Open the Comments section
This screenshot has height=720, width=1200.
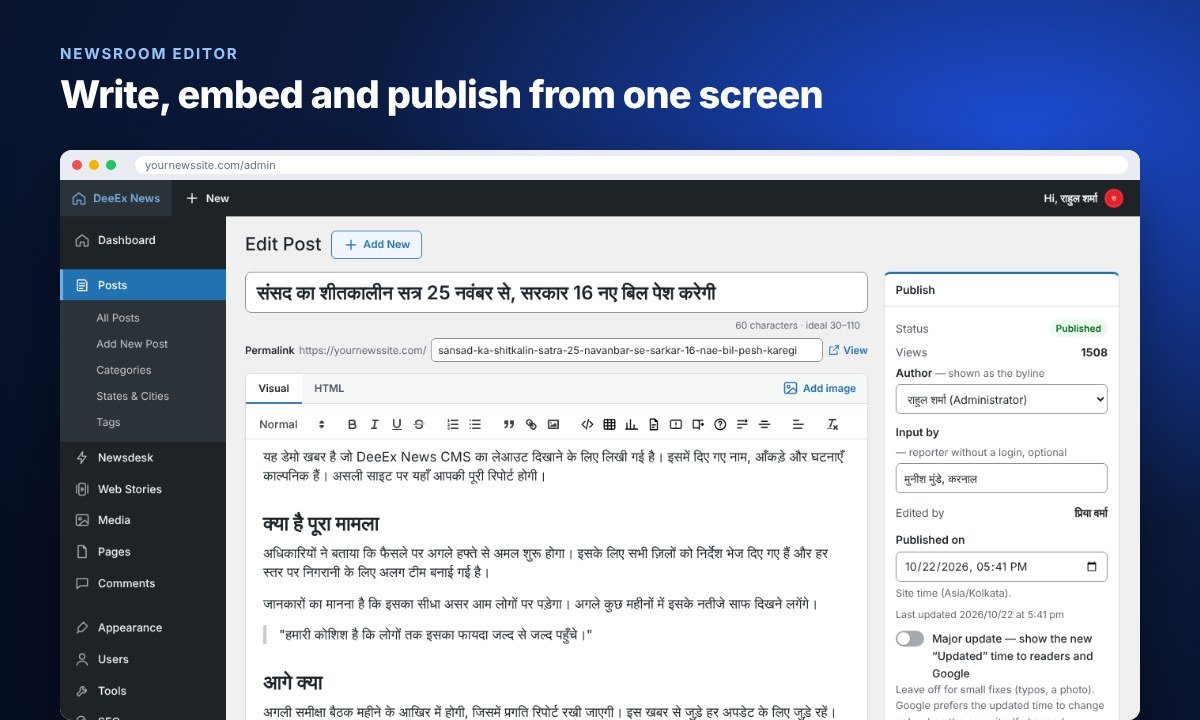click(143, 583)
